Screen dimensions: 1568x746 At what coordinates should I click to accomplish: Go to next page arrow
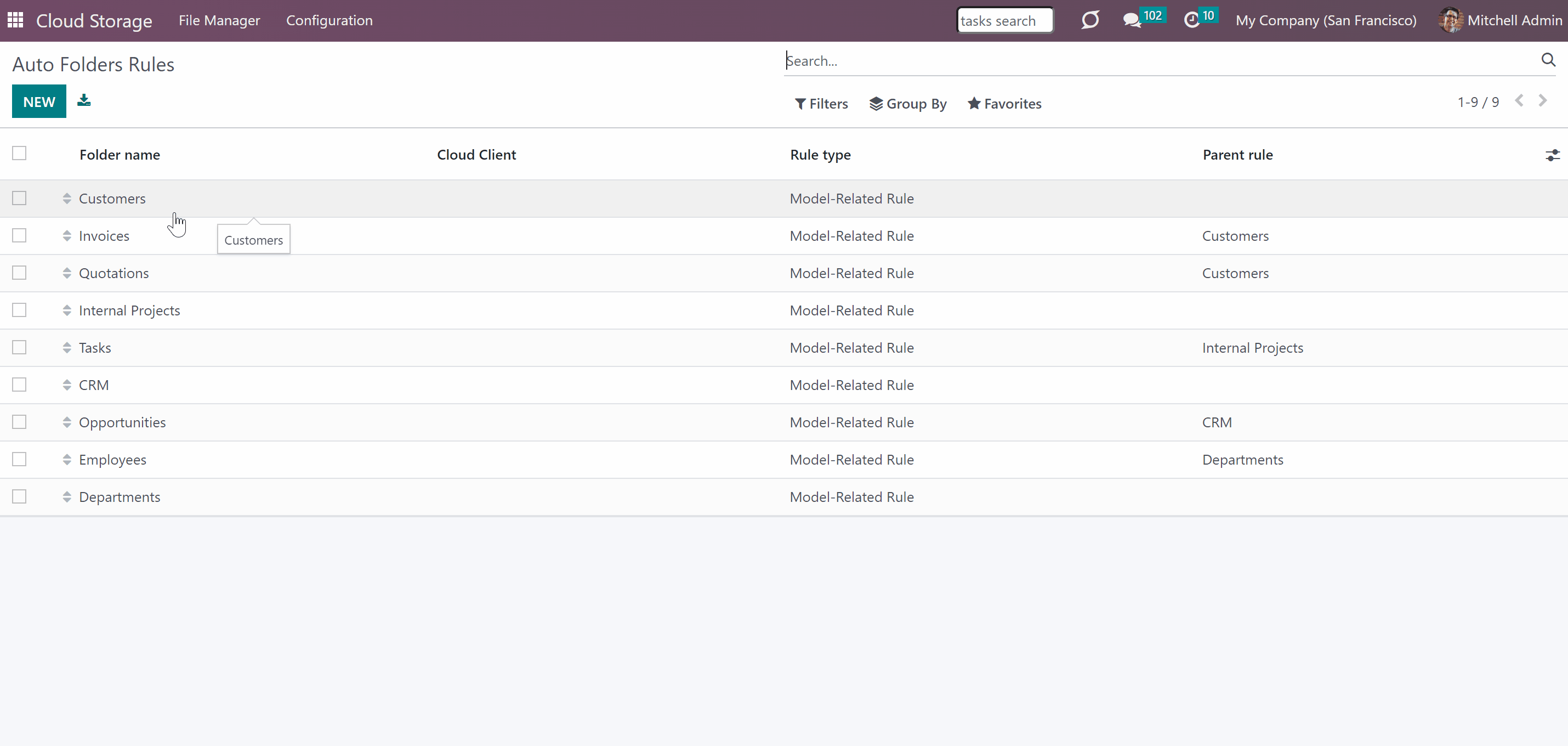[x=1542, y=101]
